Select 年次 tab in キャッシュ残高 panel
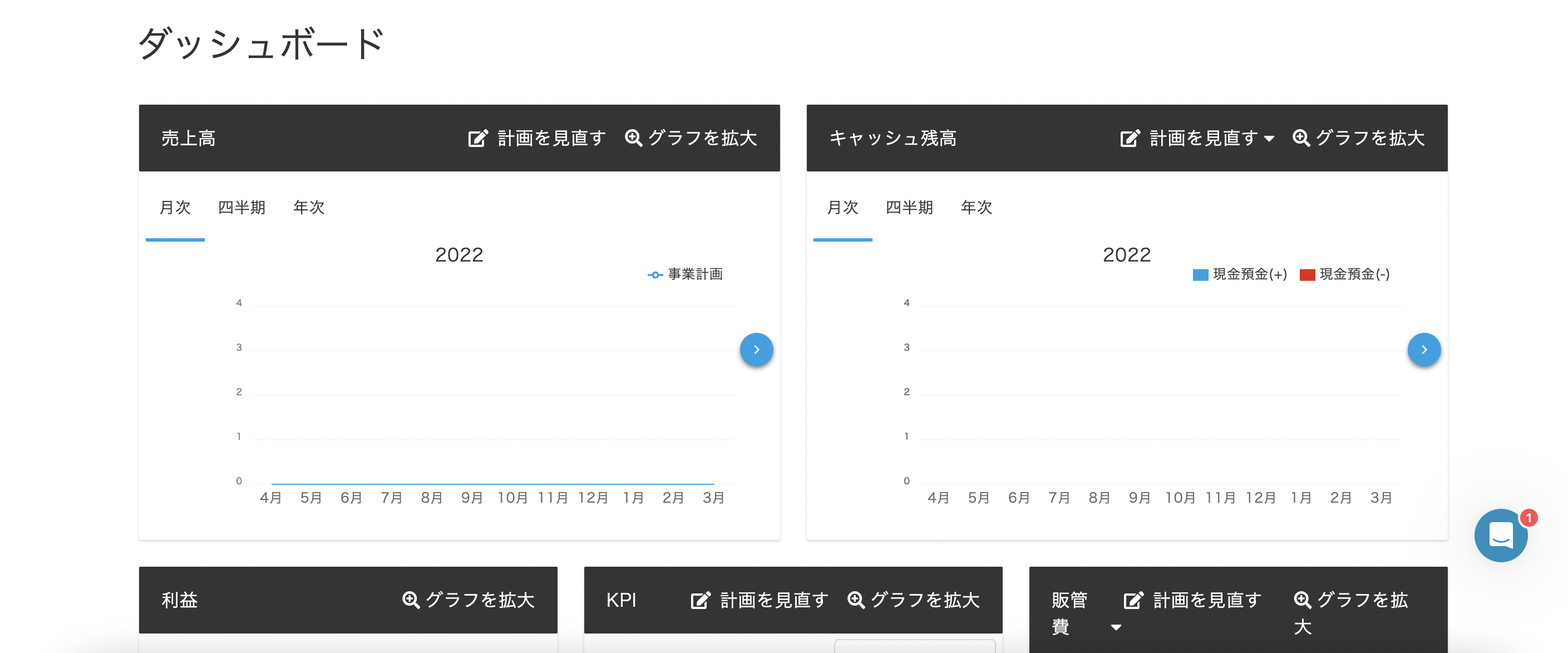Image resolution: width=1568 pixels, height=653 pixels. click(977, 208)
